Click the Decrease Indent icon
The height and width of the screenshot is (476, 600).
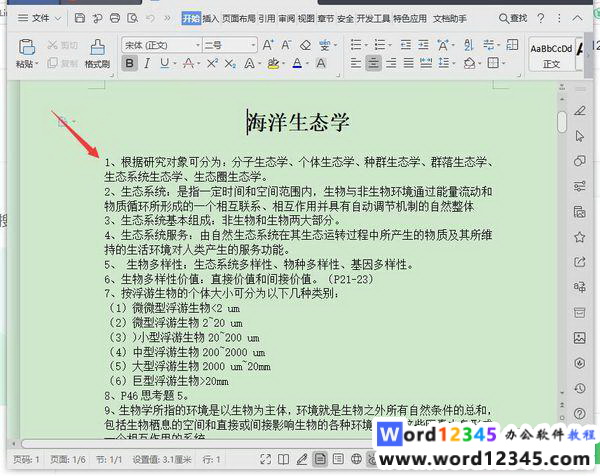click(x=406, y=45)
